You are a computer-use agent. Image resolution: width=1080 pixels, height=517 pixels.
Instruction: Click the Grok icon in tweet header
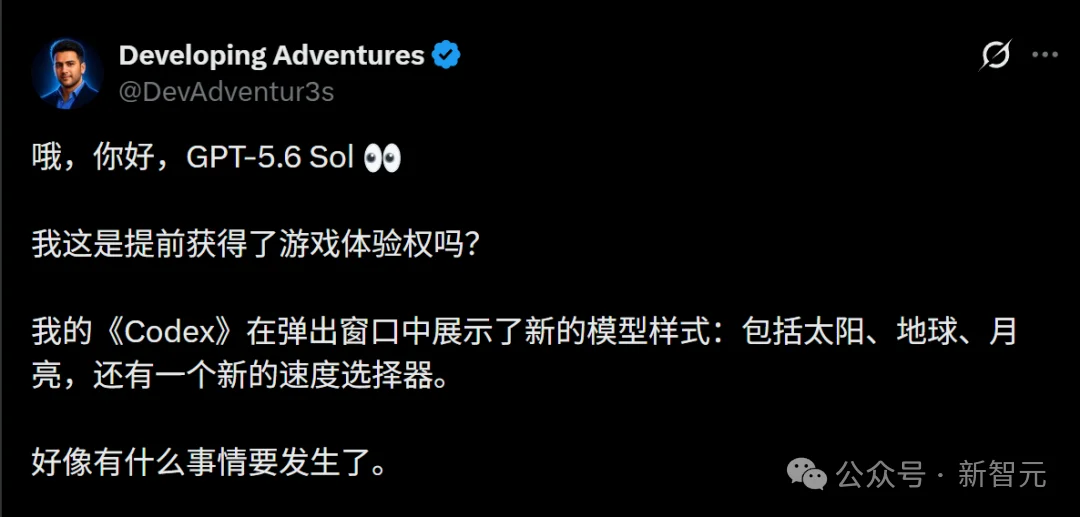click(995, 55)
